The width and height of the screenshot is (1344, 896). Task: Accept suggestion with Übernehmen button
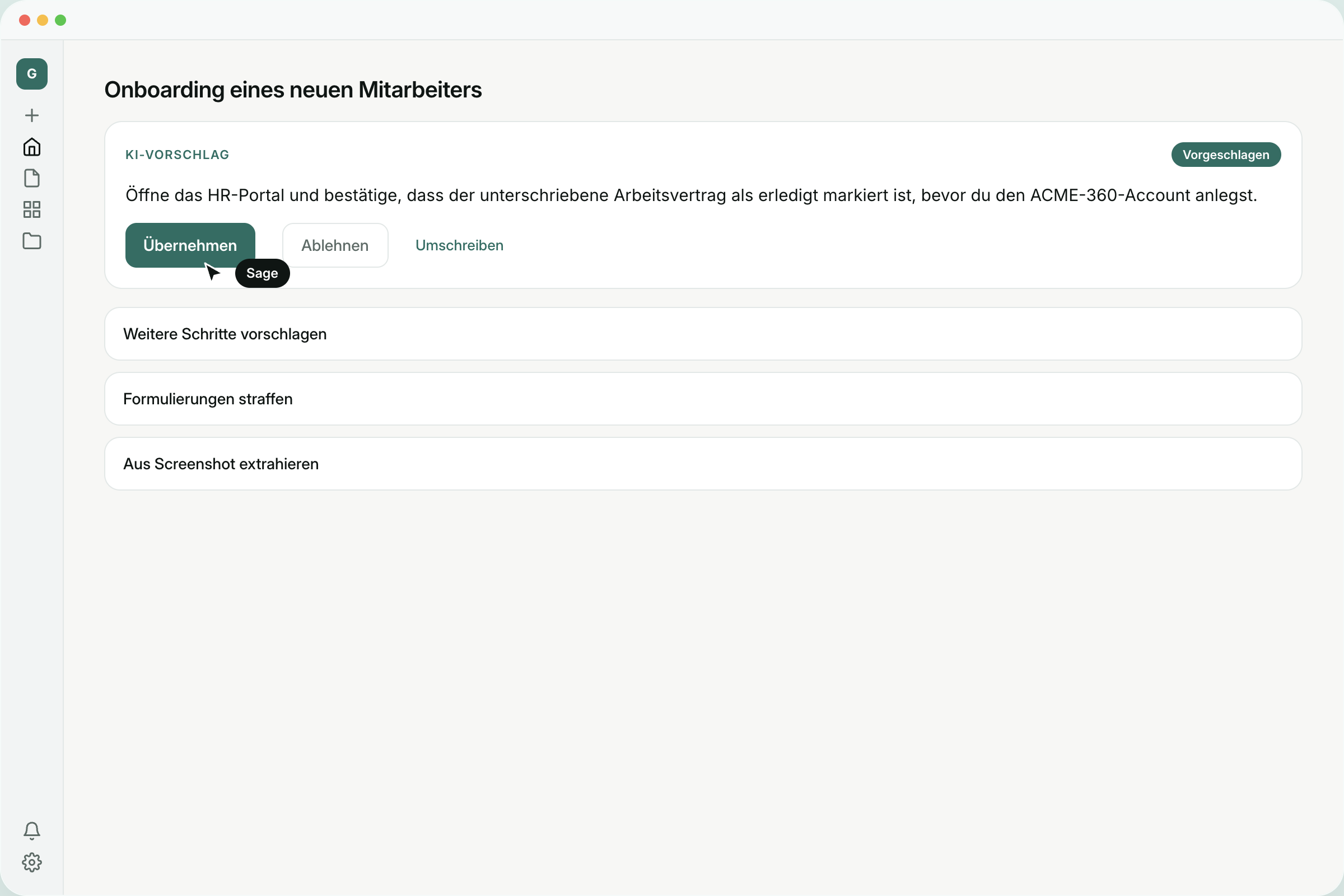pyautogui.click(x=190, y=245)
